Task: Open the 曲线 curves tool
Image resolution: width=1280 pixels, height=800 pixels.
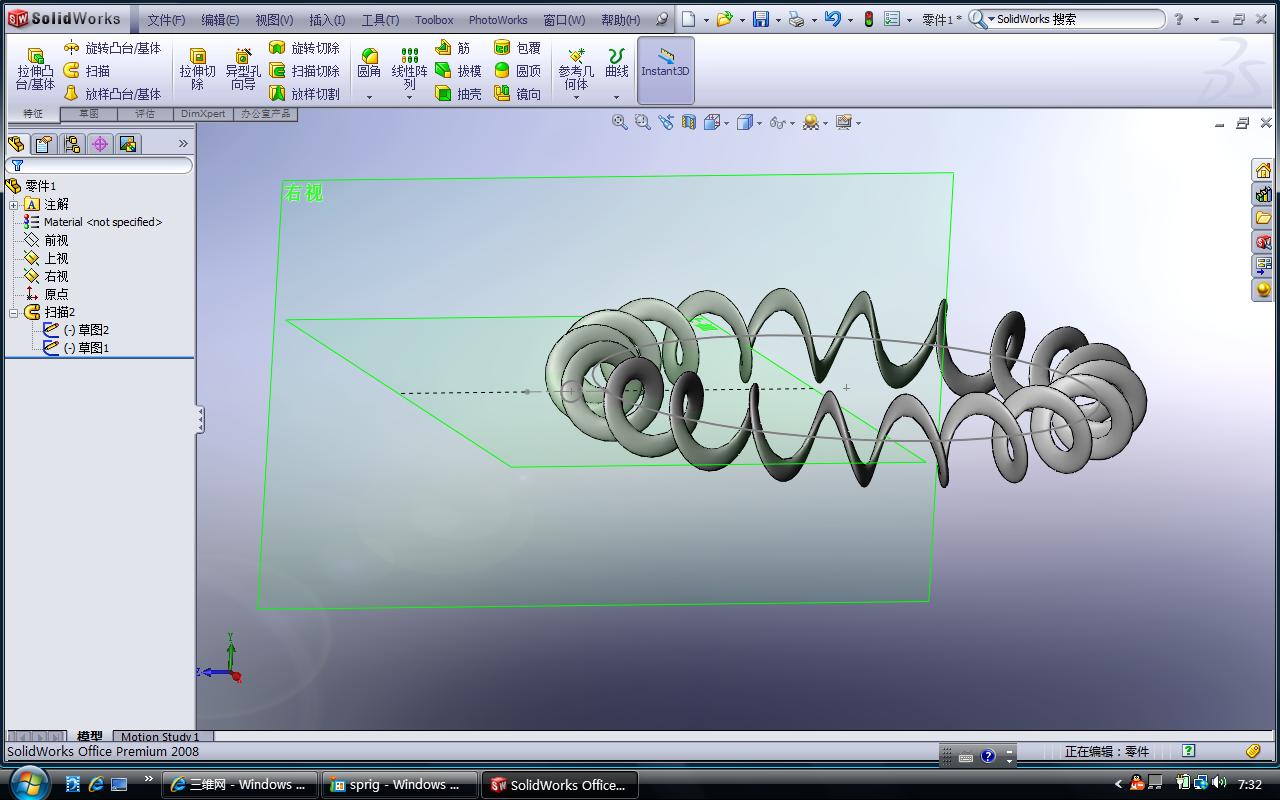Action: pyautogui.click(x=617, y=63)
